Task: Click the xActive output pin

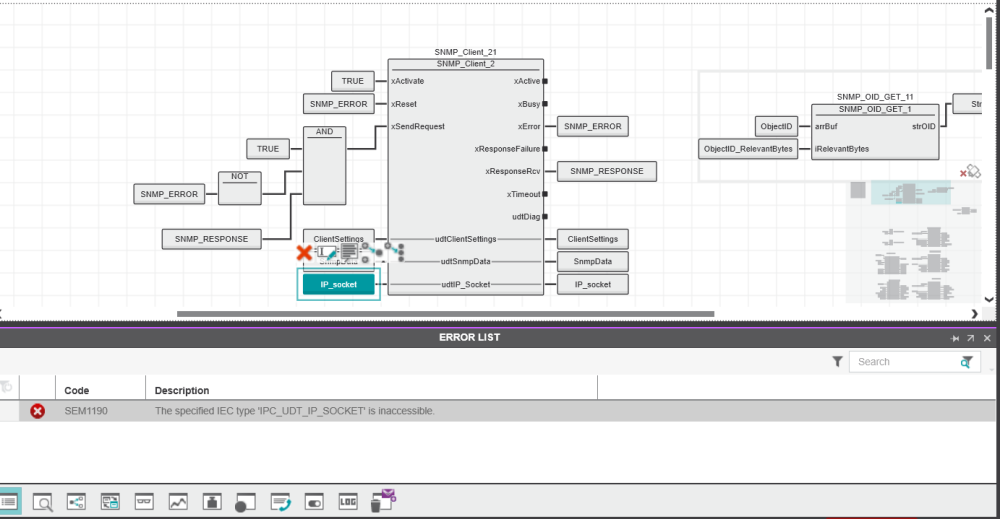Action: pyautogui.click(x=545, y=81)
